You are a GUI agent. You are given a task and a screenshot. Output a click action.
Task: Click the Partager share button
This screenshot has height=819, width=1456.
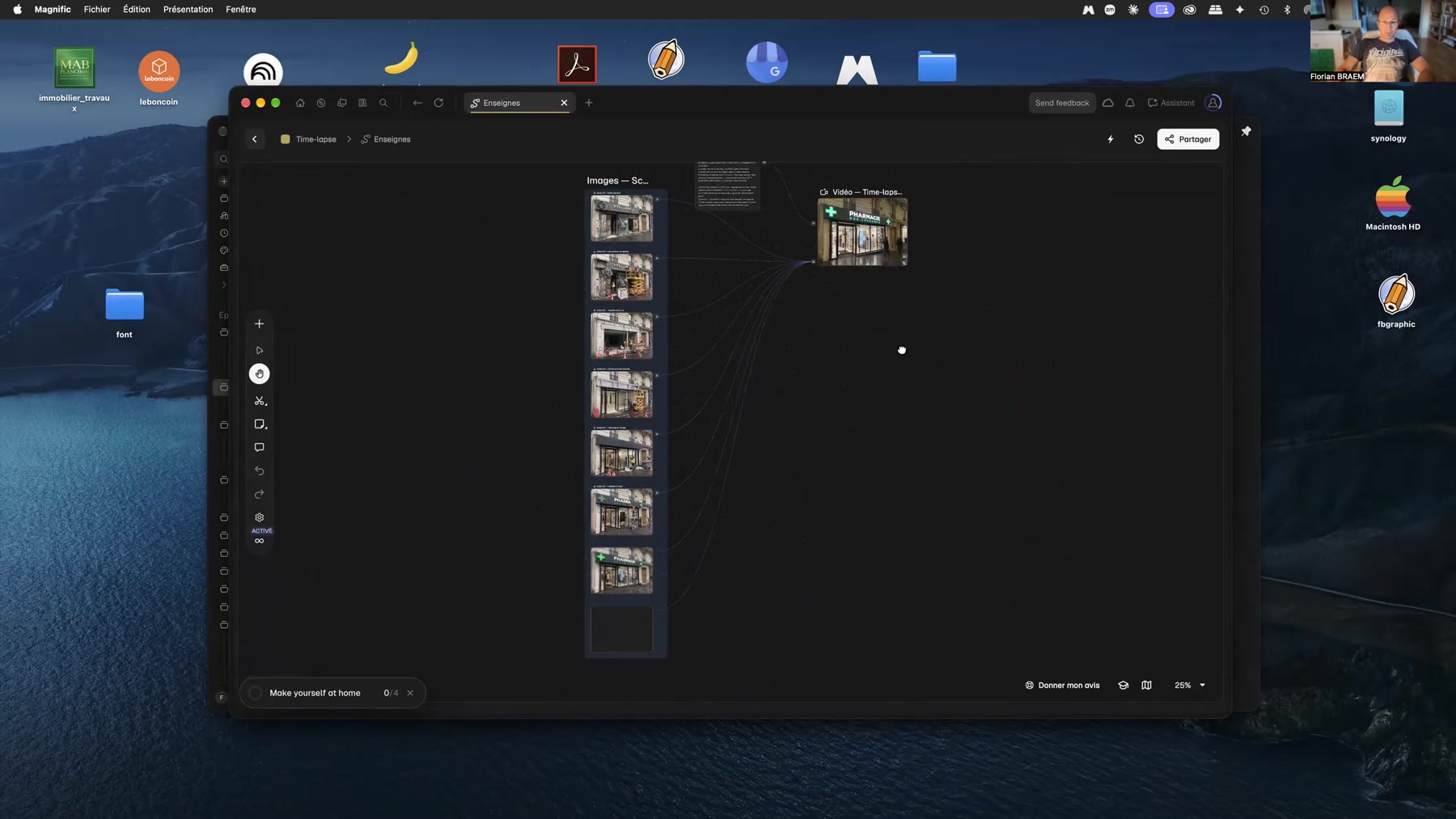click(1188, 139)
